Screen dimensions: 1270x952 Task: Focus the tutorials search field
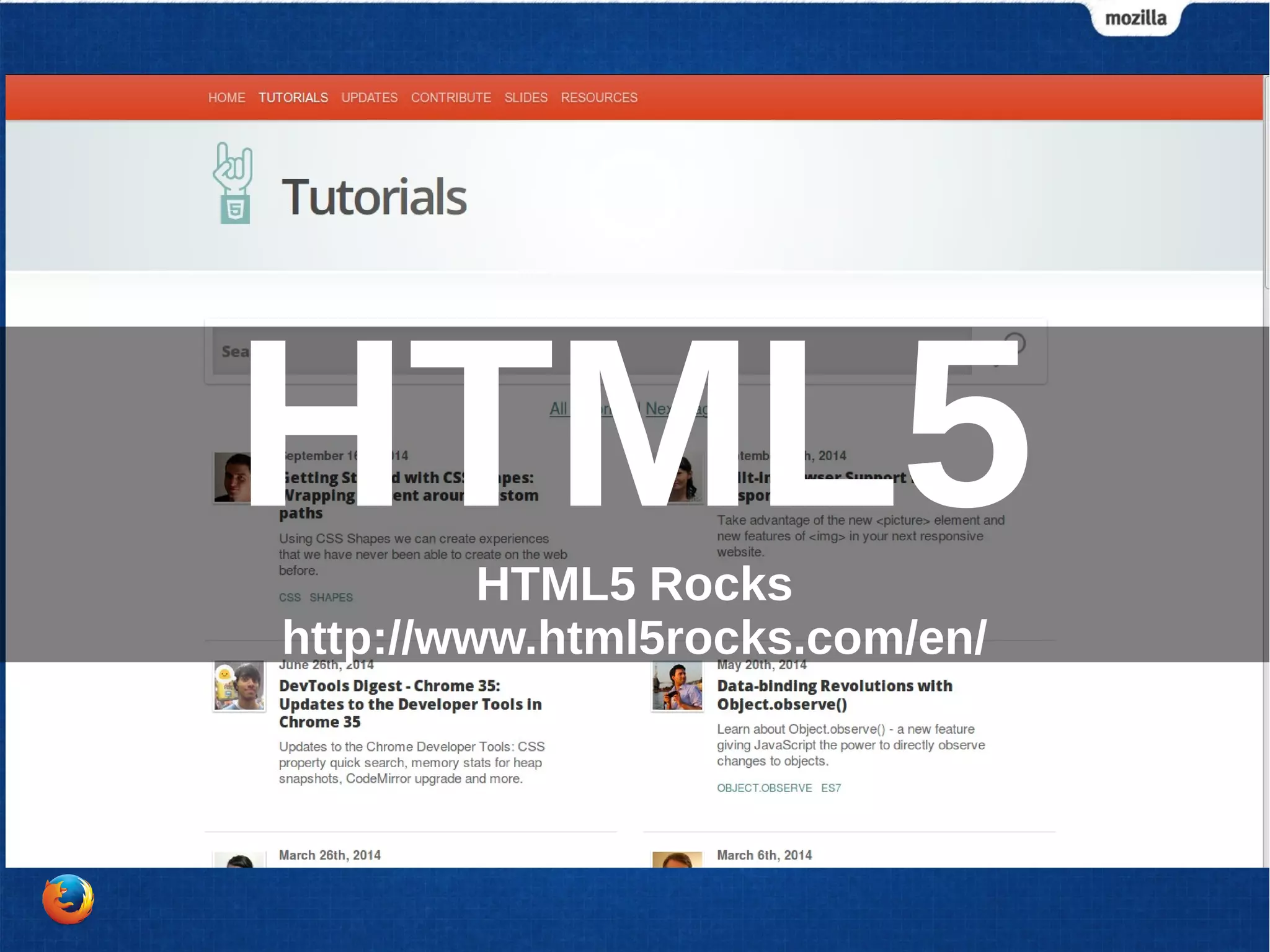[592, 351]
